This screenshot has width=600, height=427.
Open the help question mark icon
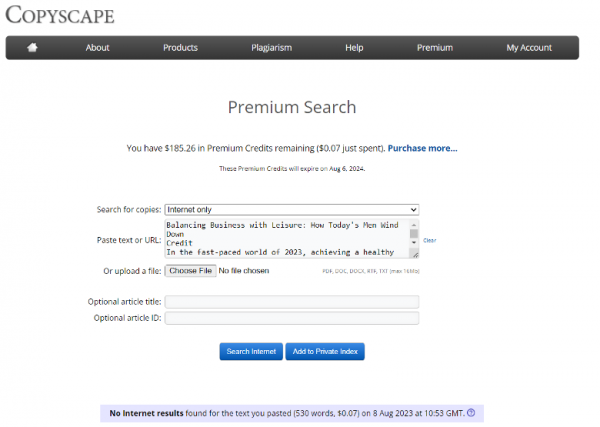click(471, 413)
